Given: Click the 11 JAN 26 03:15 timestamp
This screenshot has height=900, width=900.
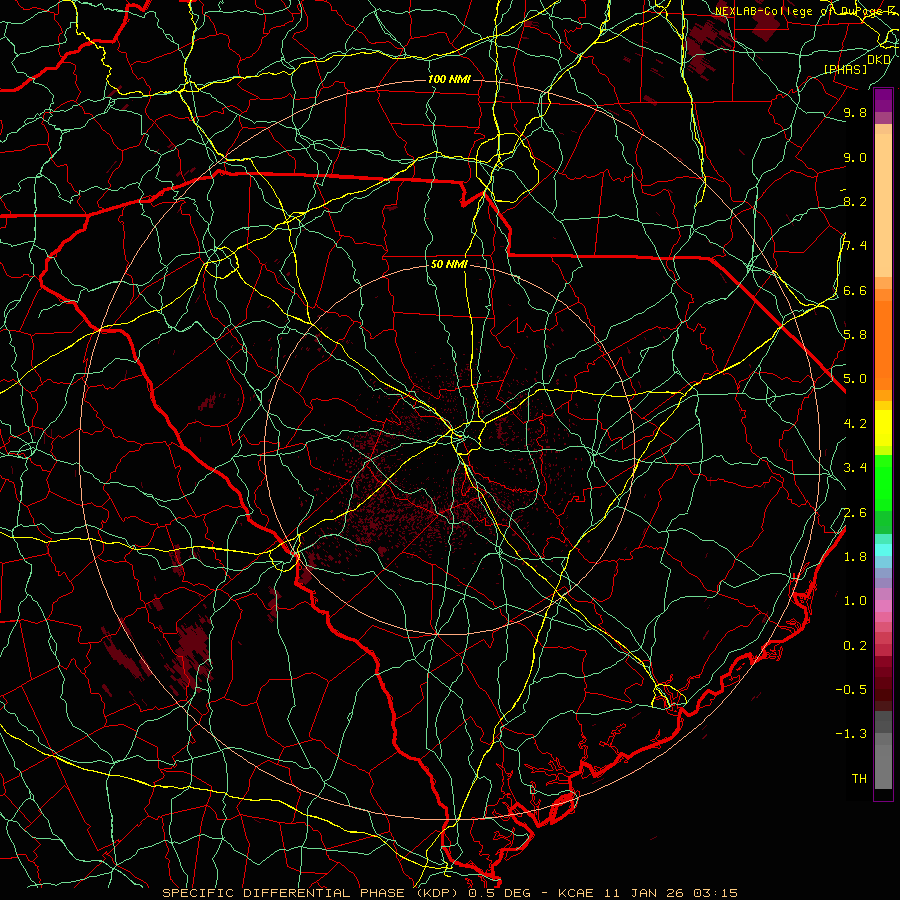Looking at the screenshot, I should coord(670,893).
